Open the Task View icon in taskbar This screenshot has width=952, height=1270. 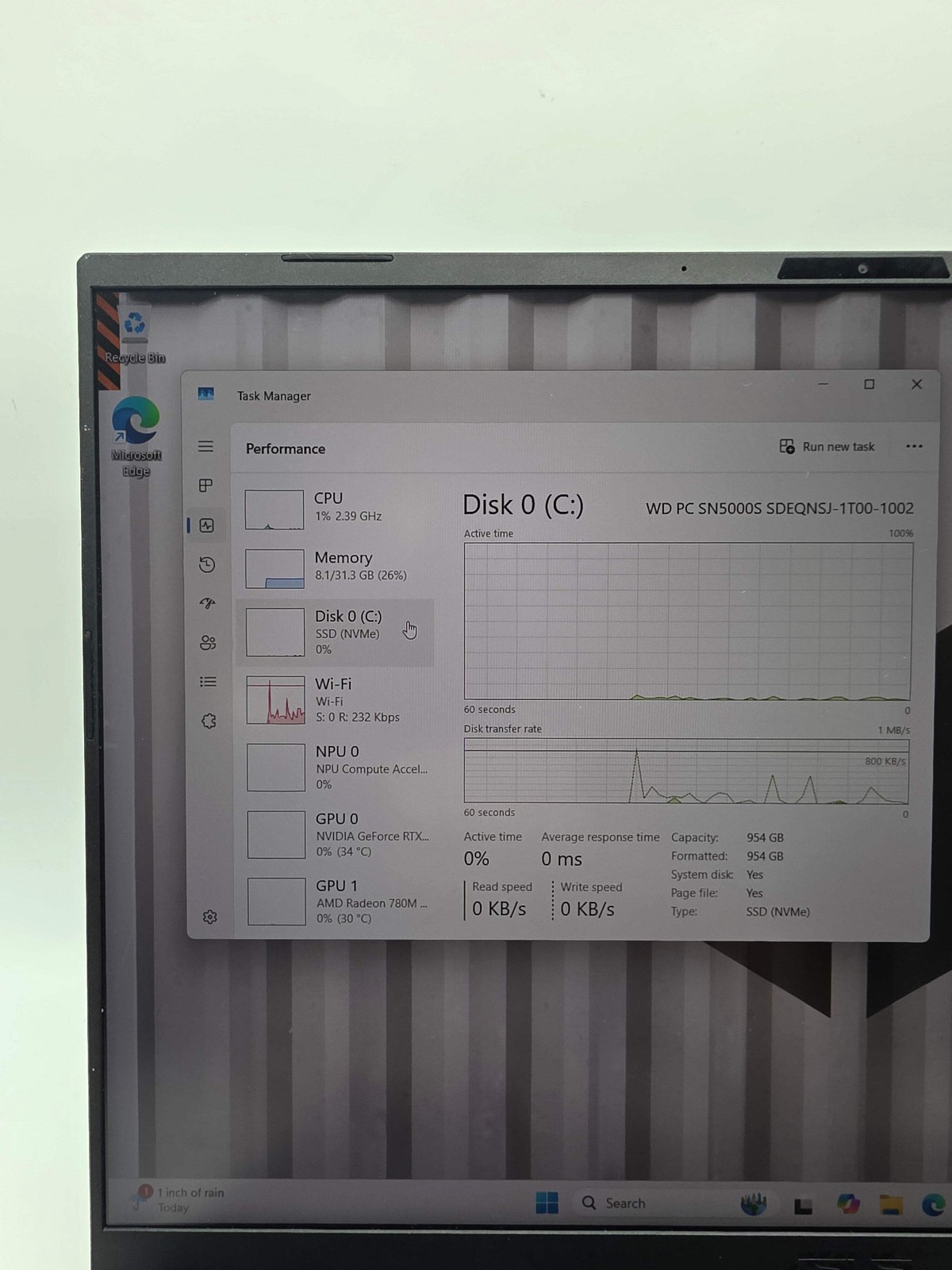[803, 1206]
